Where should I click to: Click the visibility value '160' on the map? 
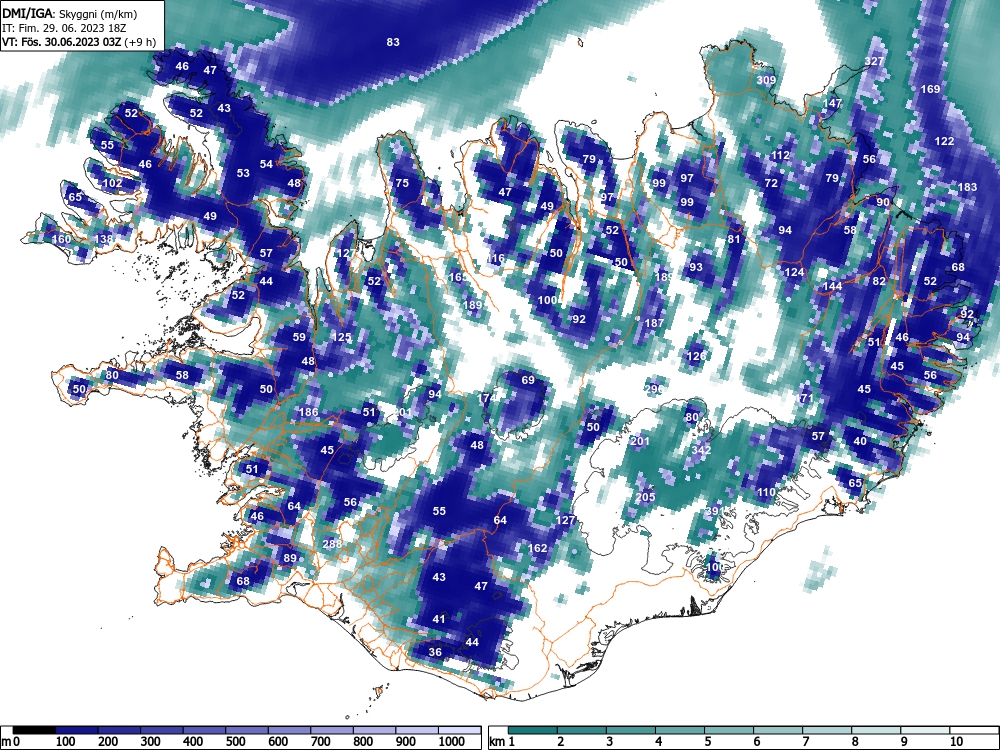tap(61, 239)
